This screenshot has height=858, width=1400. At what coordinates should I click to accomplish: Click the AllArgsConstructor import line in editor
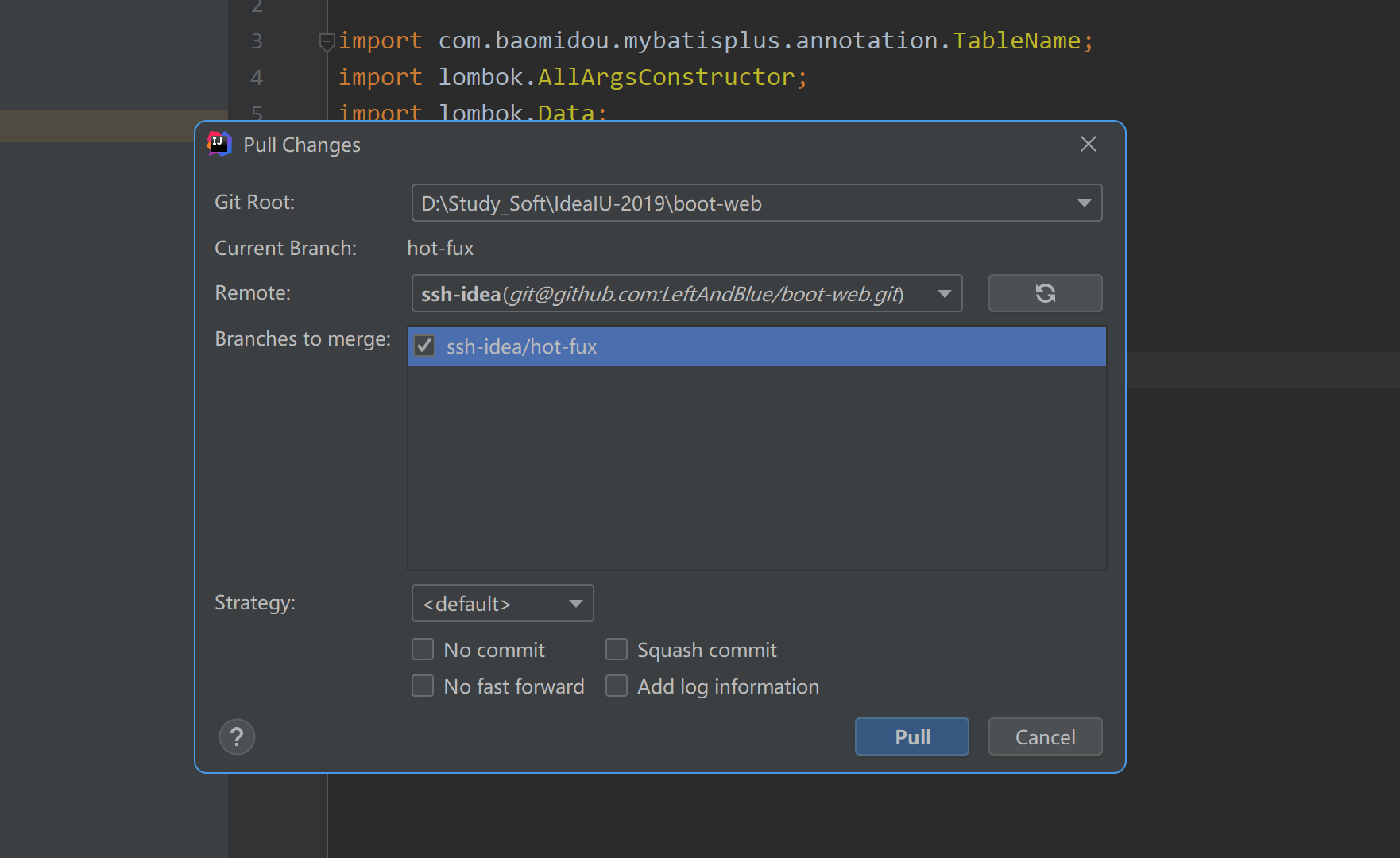(x=573, y=77)
